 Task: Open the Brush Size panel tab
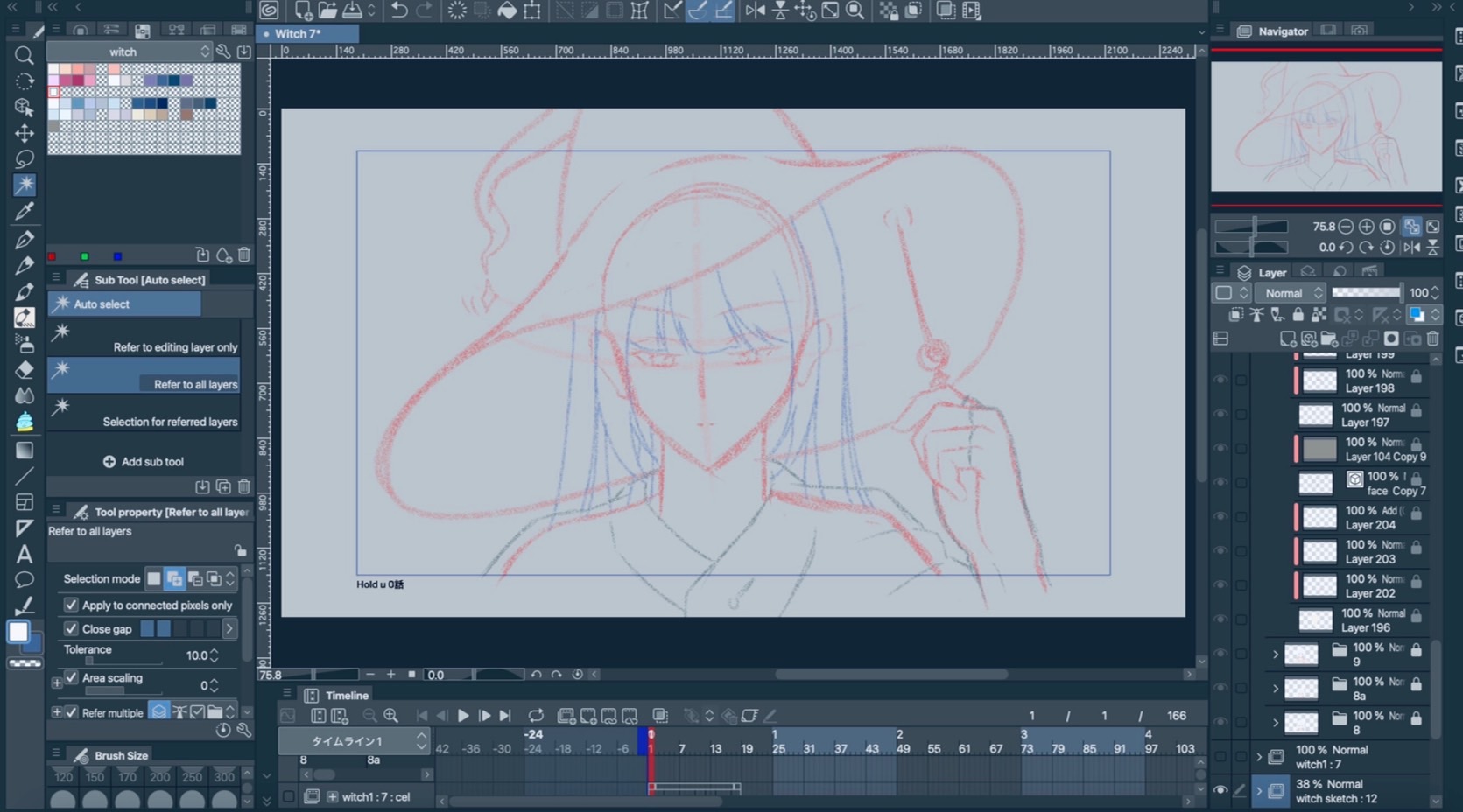pos(110,755)
